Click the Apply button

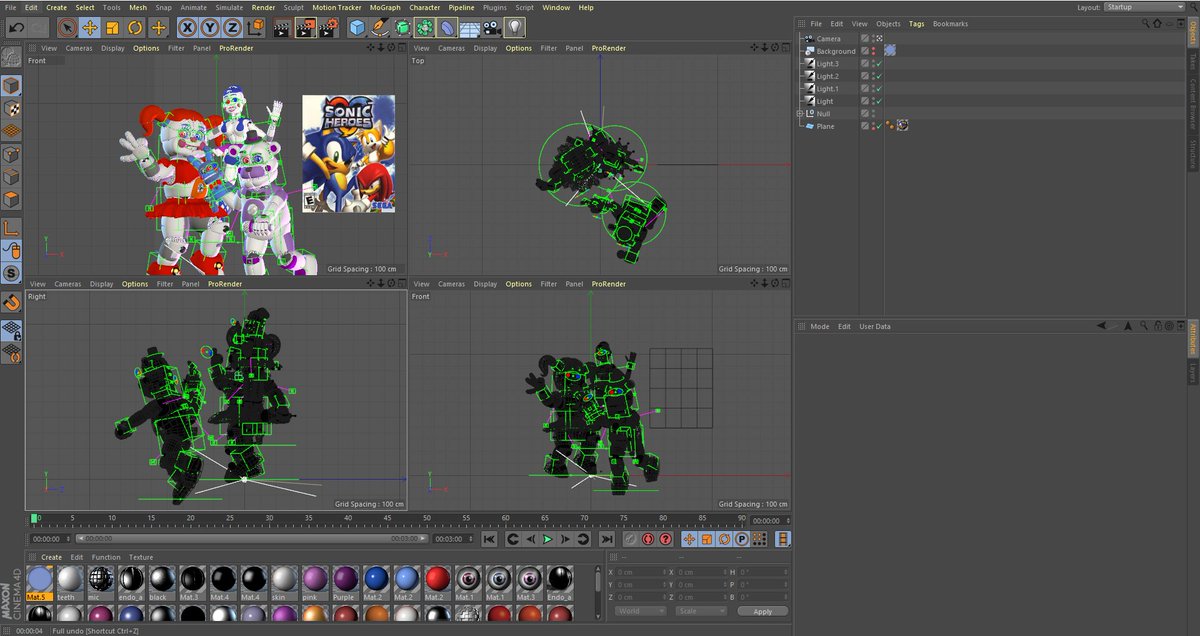tap(763, 611)
